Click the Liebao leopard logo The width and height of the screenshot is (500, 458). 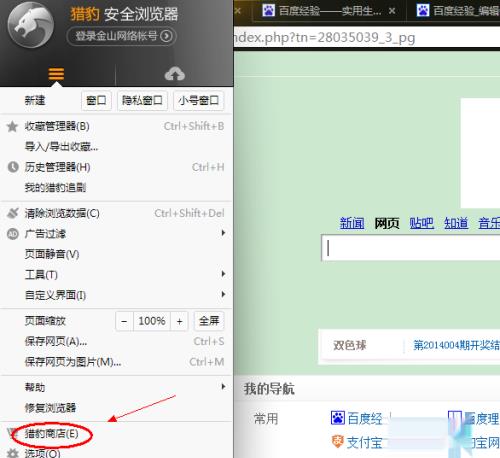click(31, 25)
